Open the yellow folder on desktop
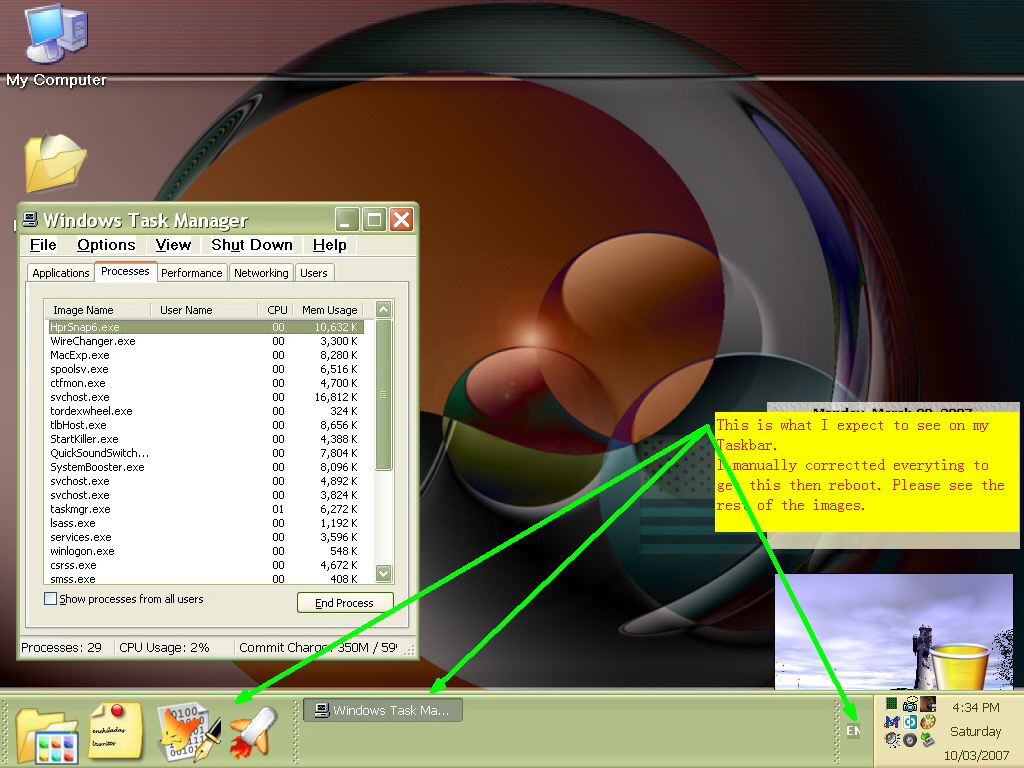This screenshot has width=1024, height=768. click(55, 163)
